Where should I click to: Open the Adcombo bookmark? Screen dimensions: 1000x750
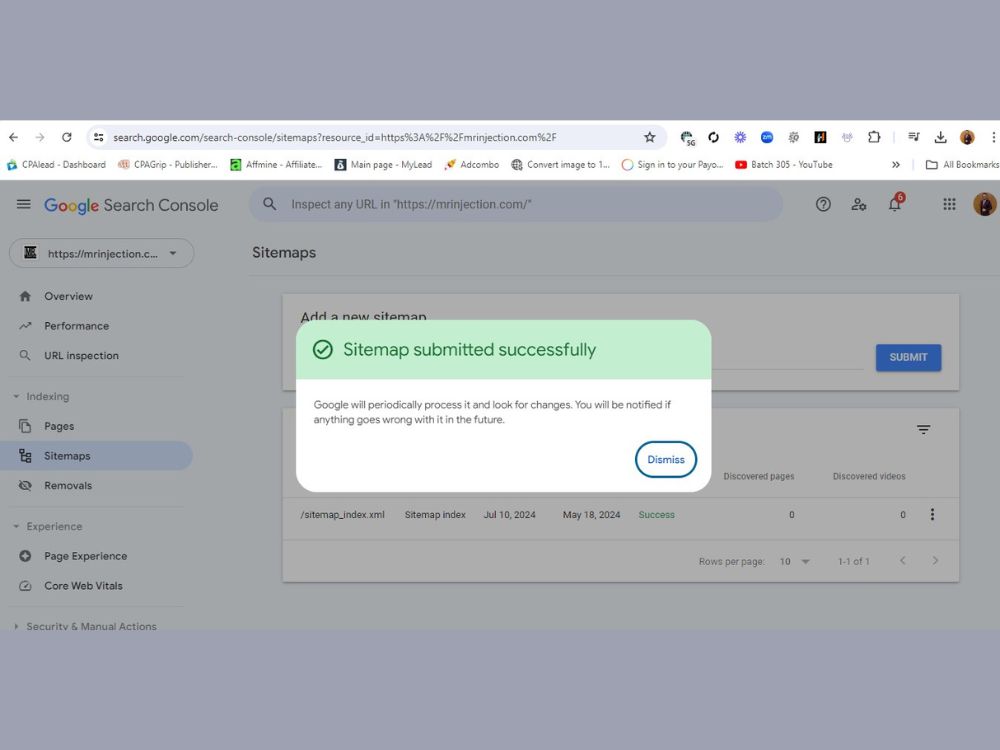[472, 165]
